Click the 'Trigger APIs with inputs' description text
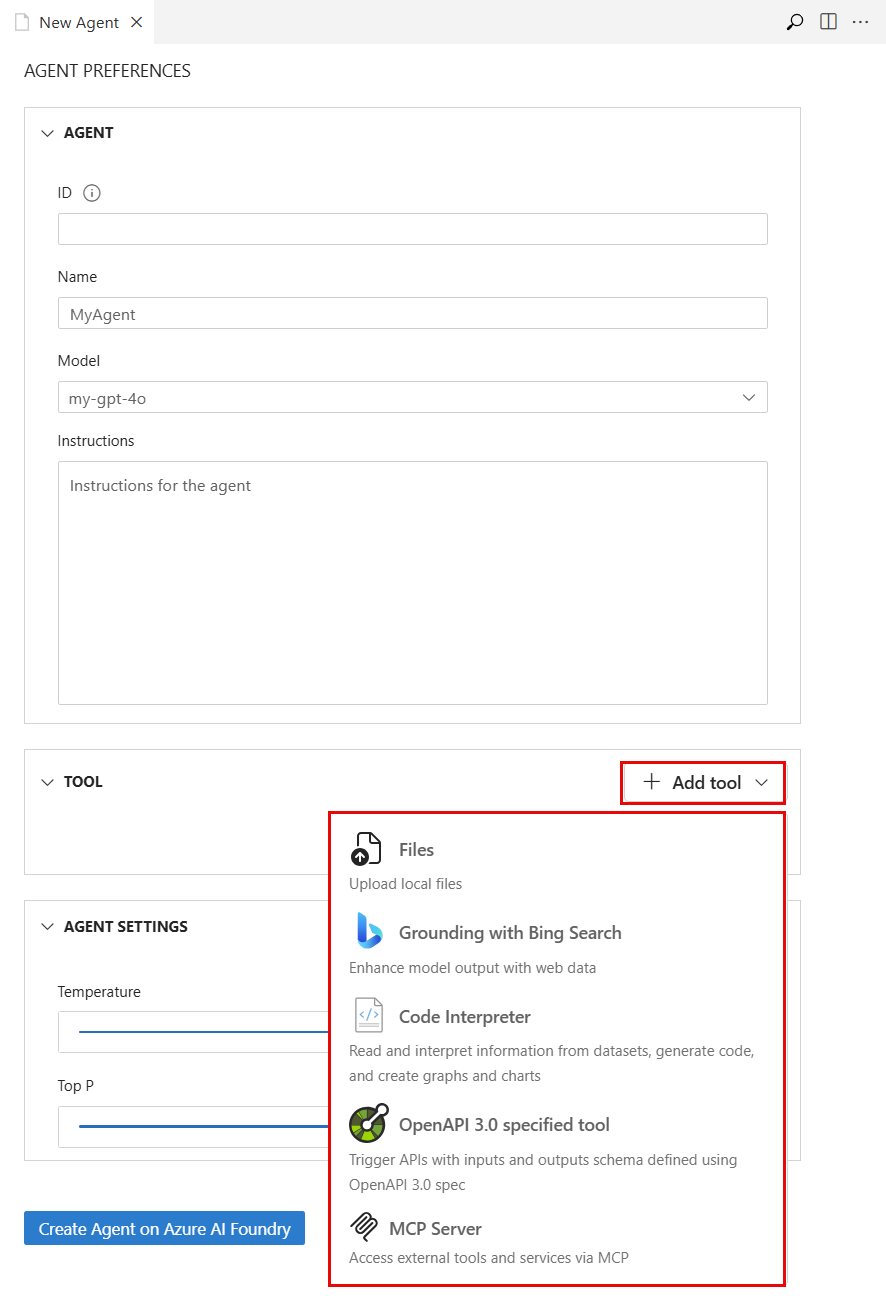The height and width of the screenshot is (1309, 886). pyautogui.click(x=543, y=1172)
